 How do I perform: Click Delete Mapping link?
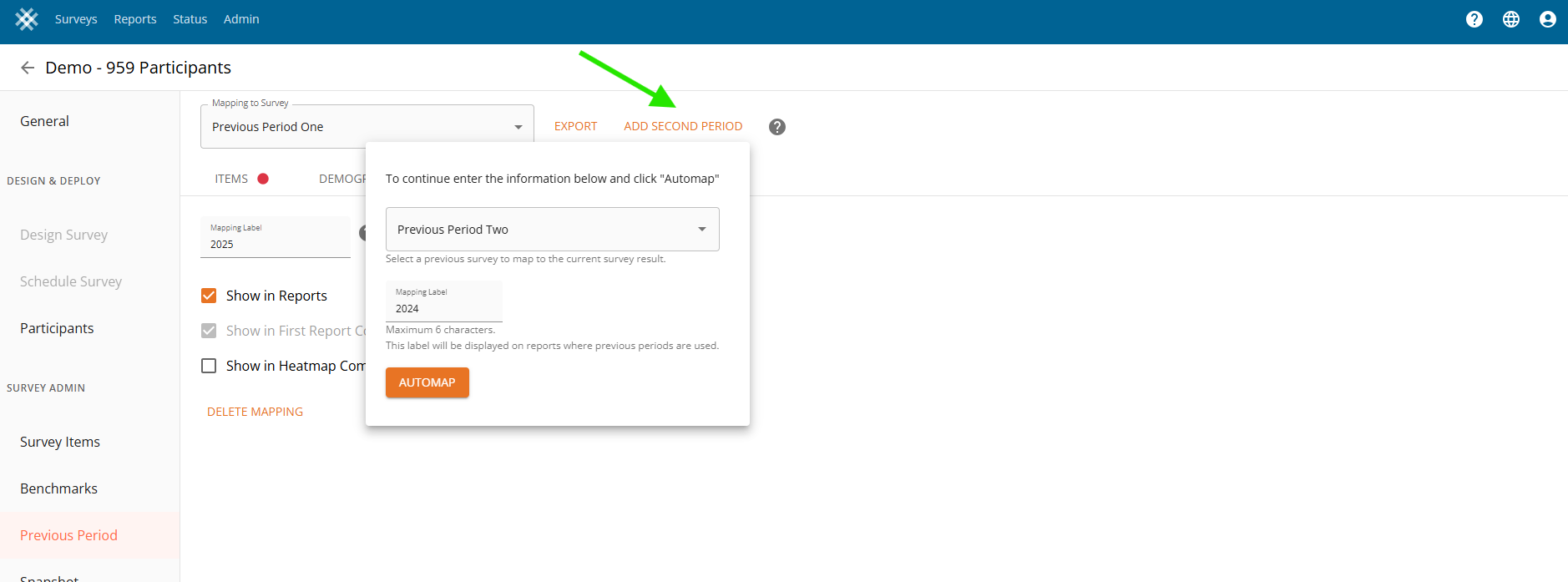255,412
